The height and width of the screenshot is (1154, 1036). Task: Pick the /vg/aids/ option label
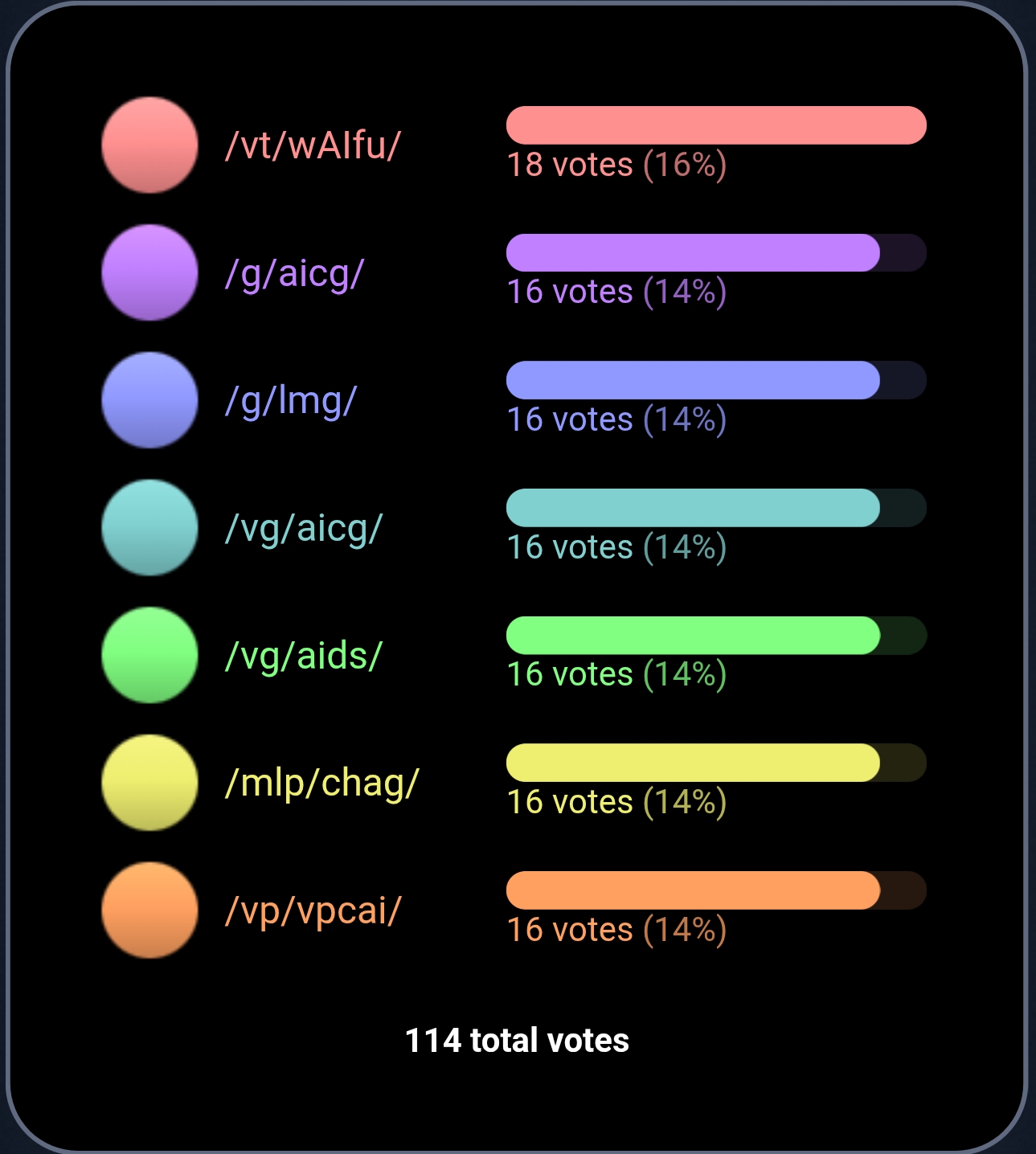pos(304,656)
